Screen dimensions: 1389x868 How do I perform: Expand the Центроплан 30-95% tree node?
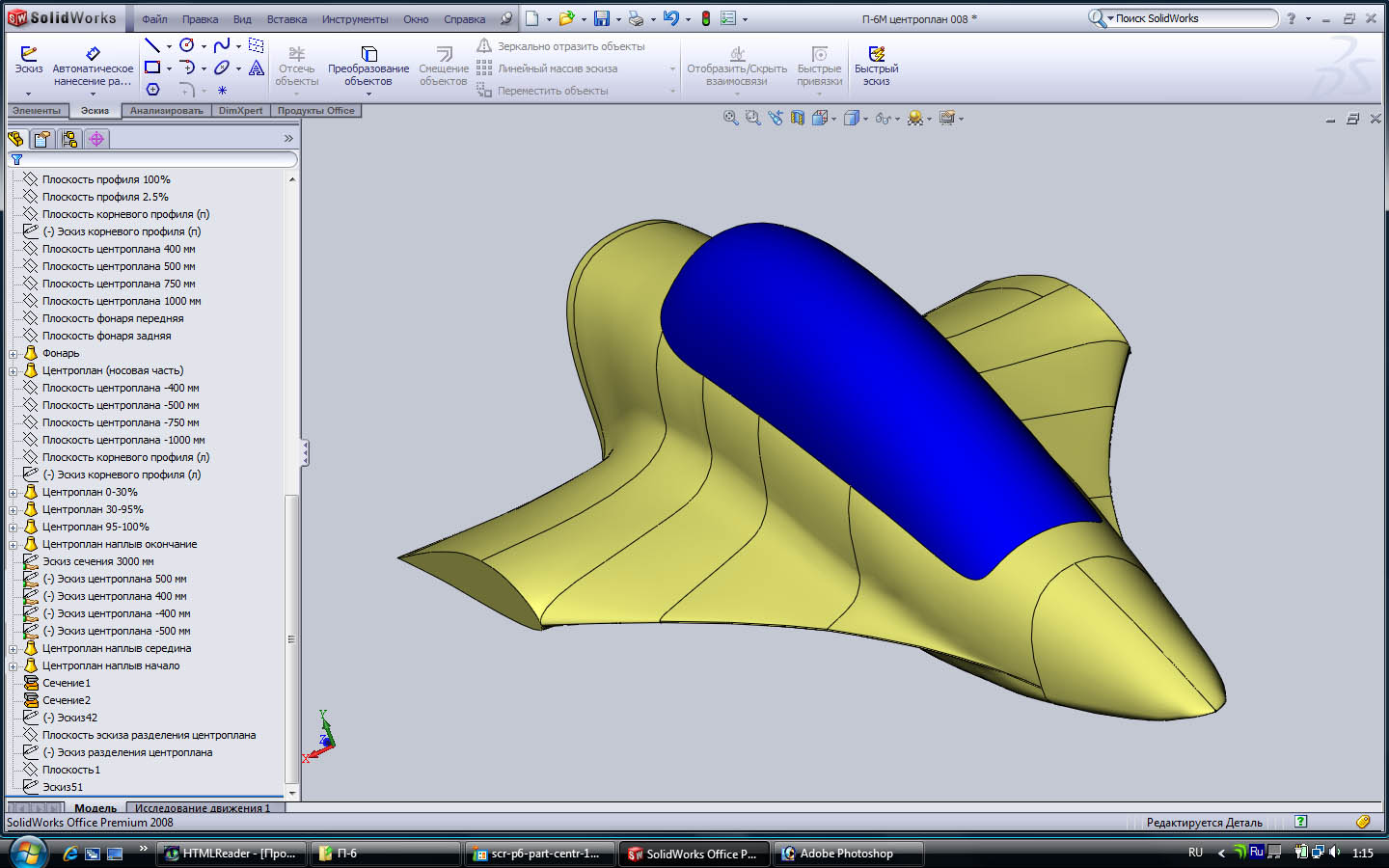tap(14, 510)
